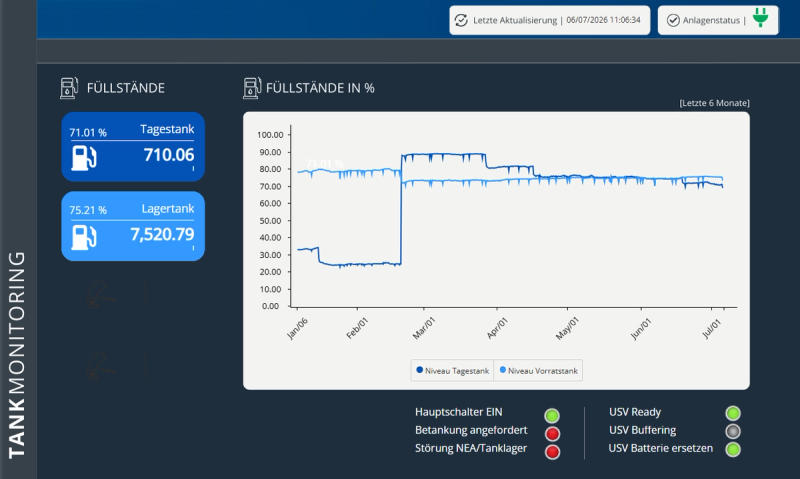Image resolution: width=800 pixels, height=479 pixels.
Task: Click the Hauptschalter EIN label
Action: 459,412
